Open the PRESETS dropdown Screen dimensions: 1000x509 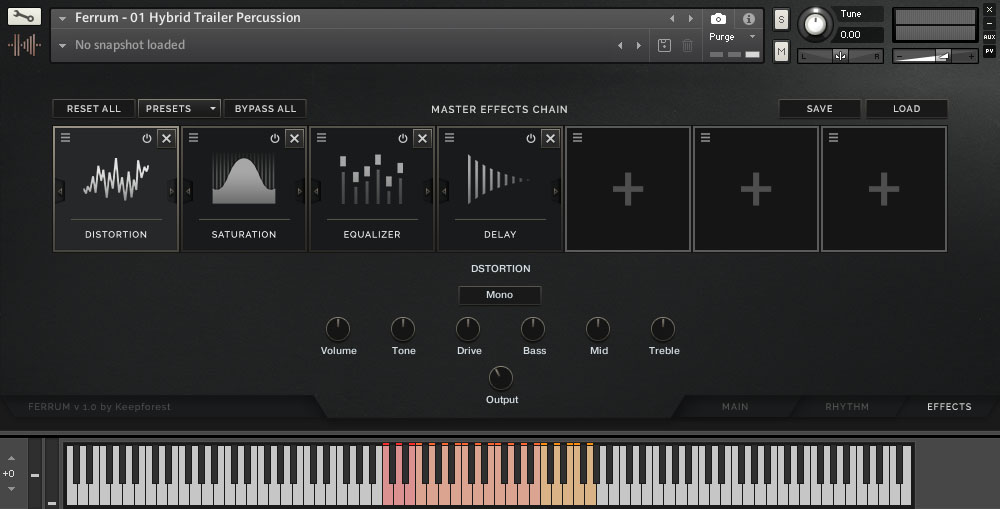[179, 108]
